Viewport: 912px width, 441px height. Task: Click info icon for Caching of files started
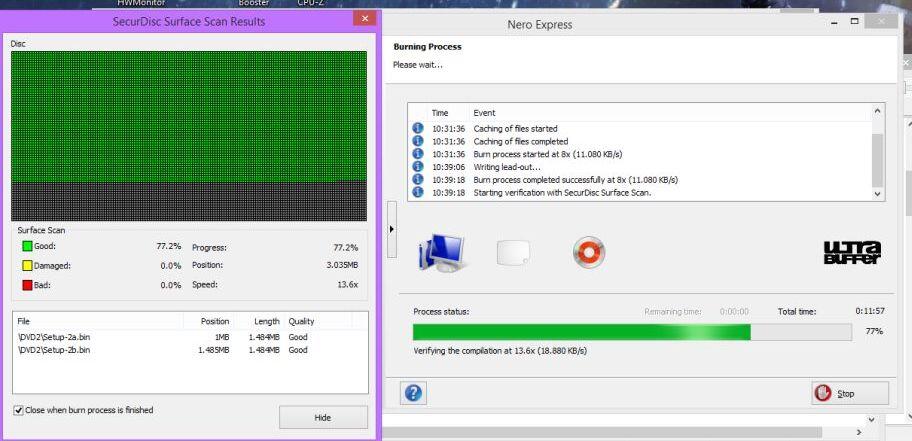point(418,128)
